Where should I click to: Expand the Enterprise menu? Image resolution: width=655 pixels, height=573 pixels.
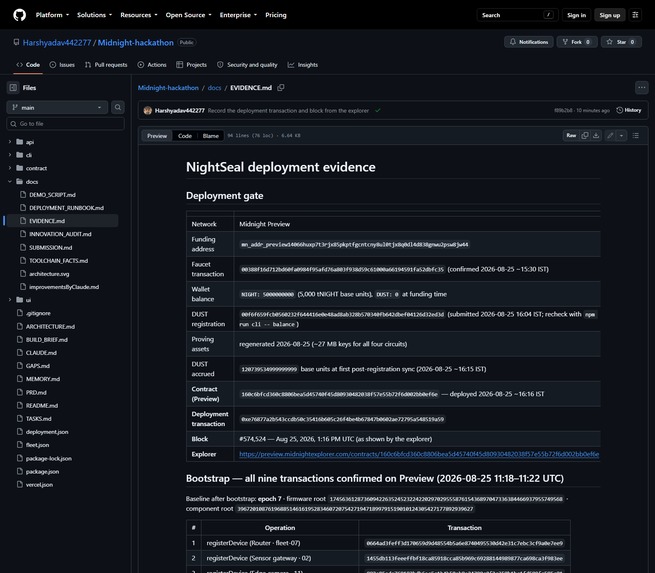238,15
